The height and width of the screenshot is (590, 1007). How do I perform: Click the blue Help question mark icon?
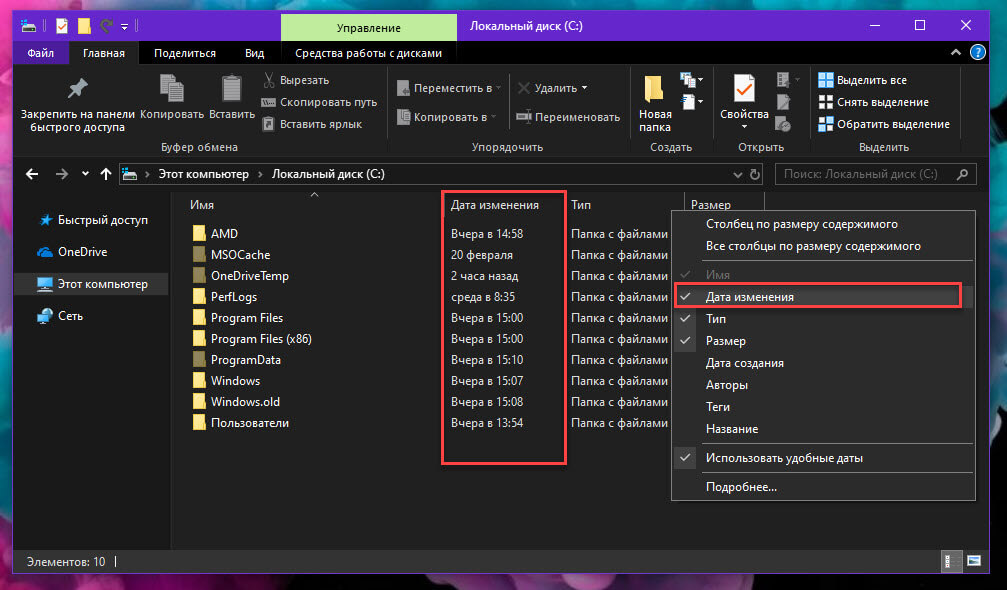(977, 52)
